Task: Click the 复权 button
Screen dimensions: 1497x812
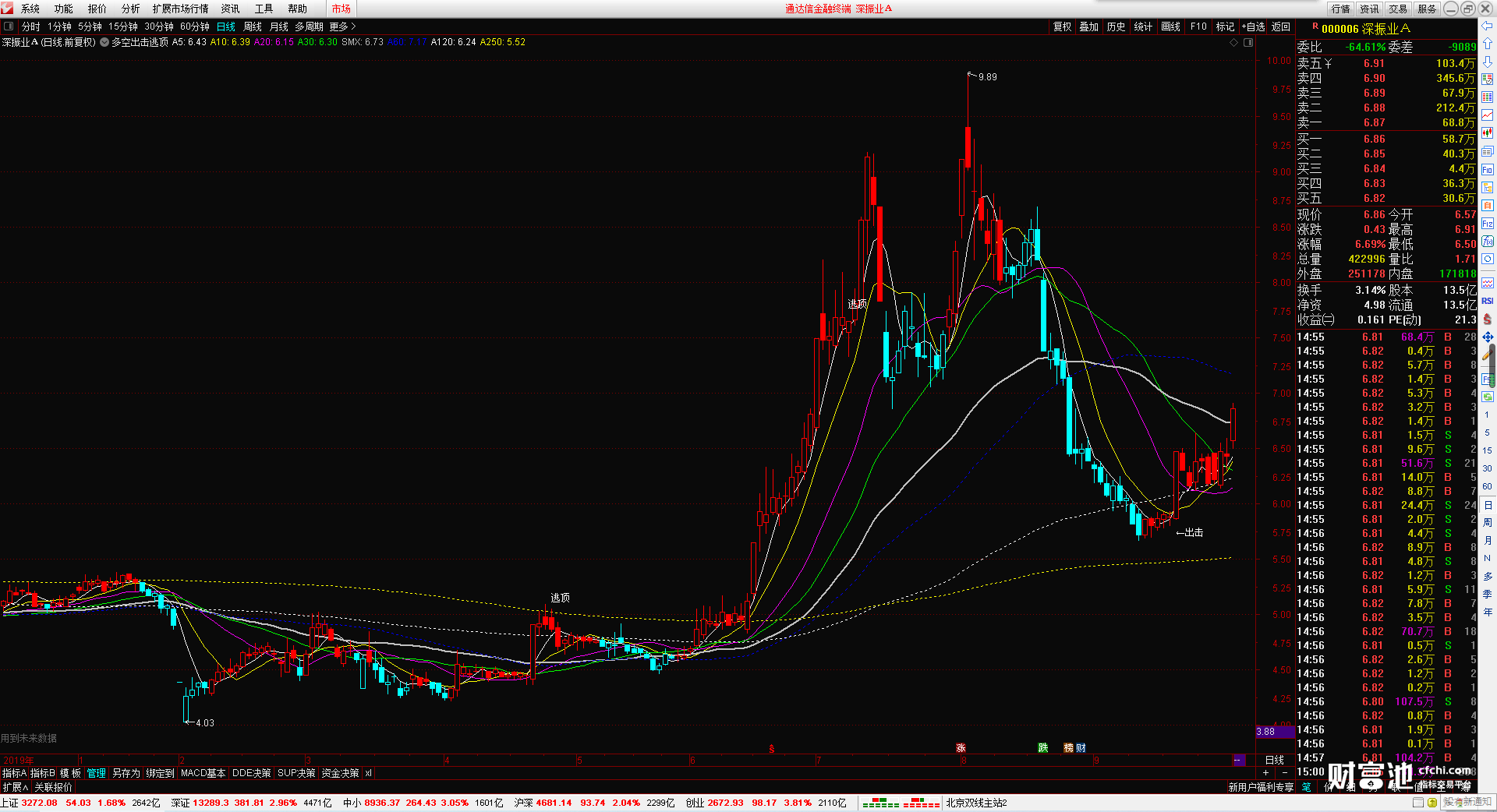Action: pyautogui.click(x=1063, y=26)
